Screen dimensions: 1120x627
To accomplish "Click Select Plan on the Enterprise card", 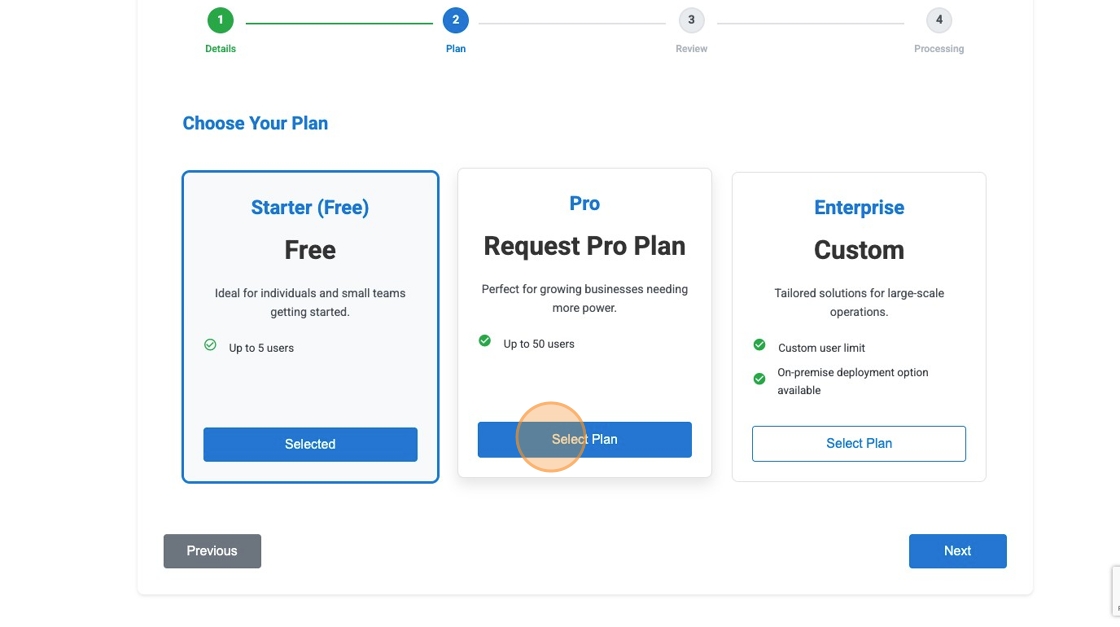I will (x=858, y=443).
